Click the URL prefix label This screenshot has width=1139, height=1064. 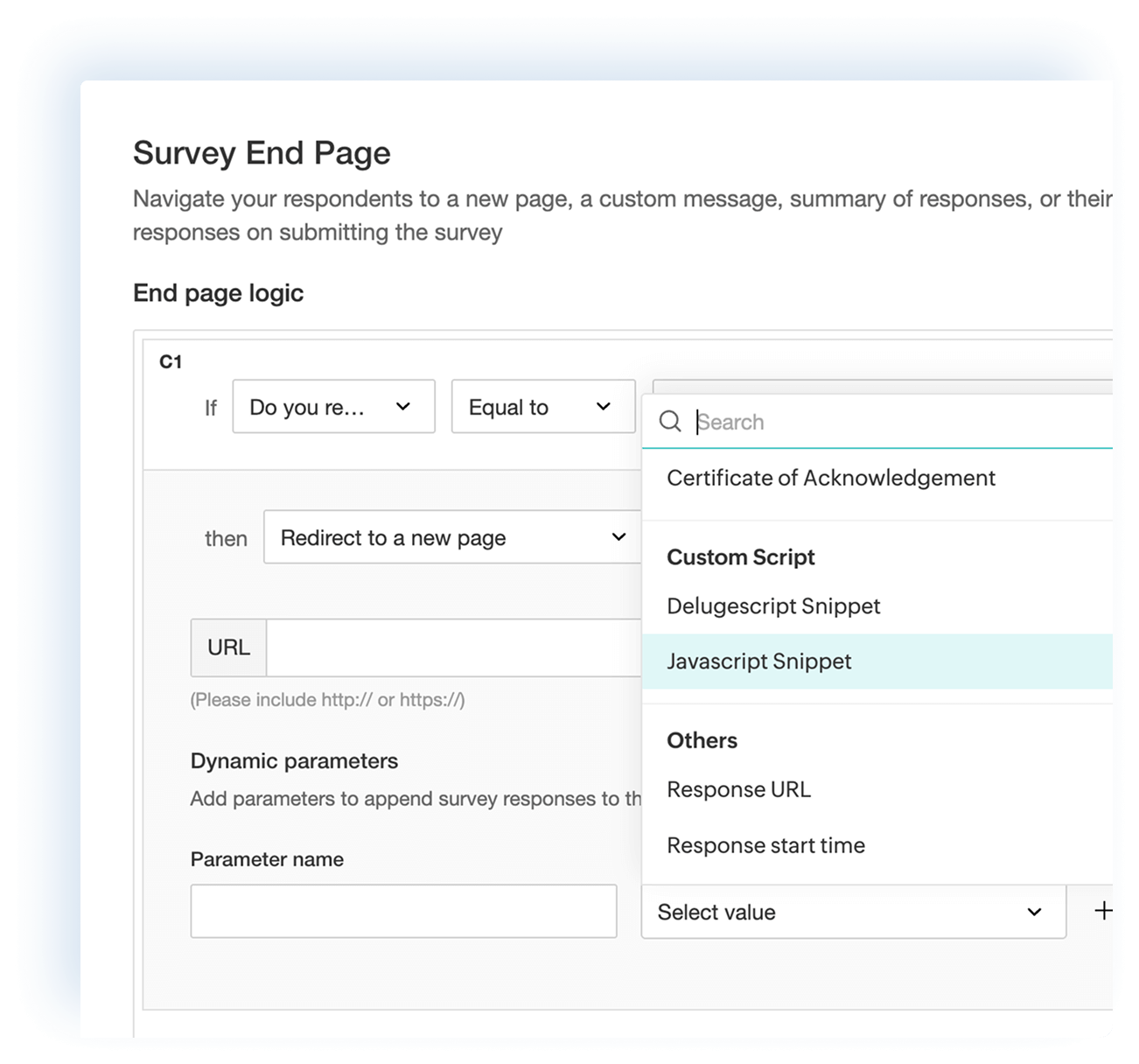pyautogui.click(x=228, y=647)
